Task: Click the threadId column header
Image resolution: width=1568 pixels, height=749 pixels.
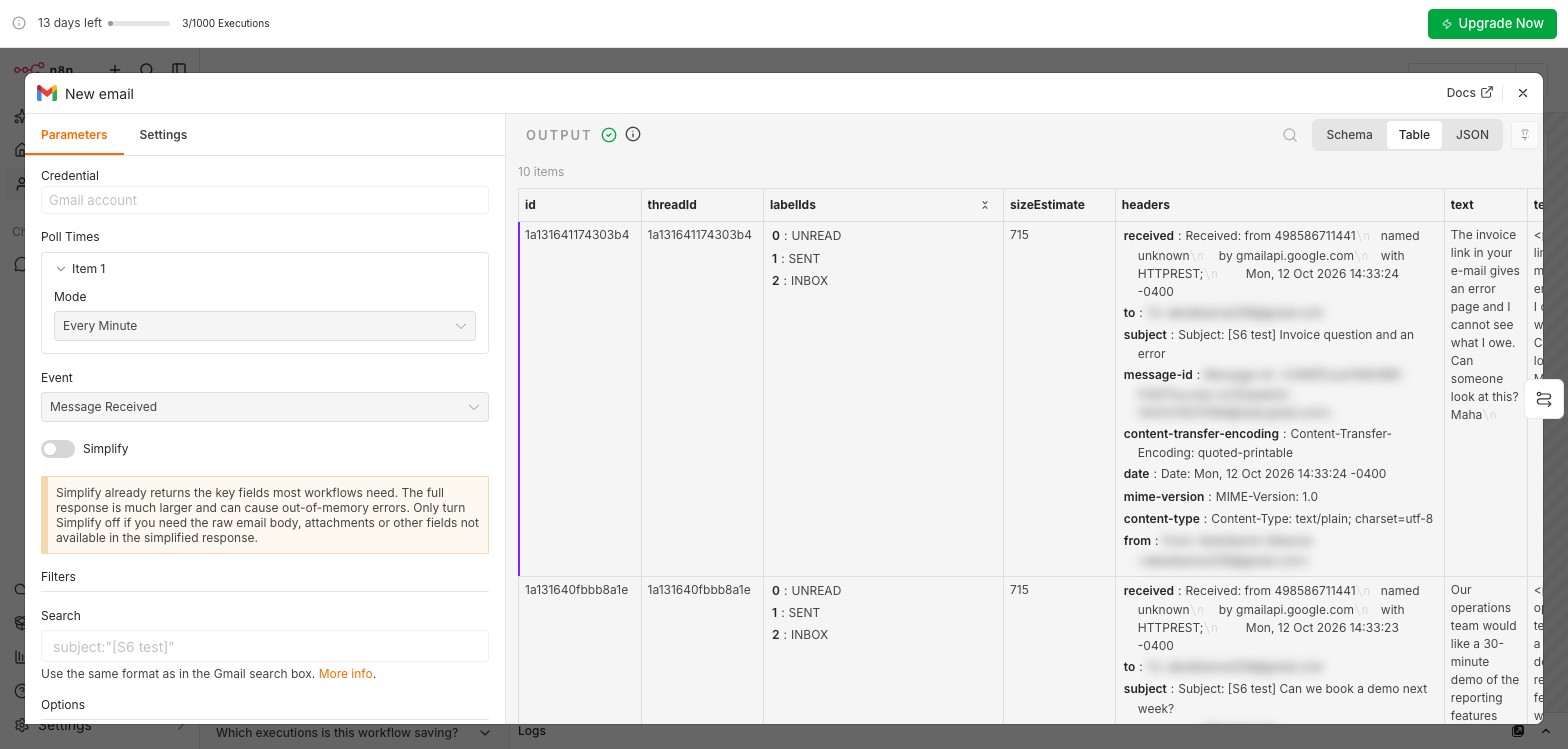Action: click(x=702, y=205)
